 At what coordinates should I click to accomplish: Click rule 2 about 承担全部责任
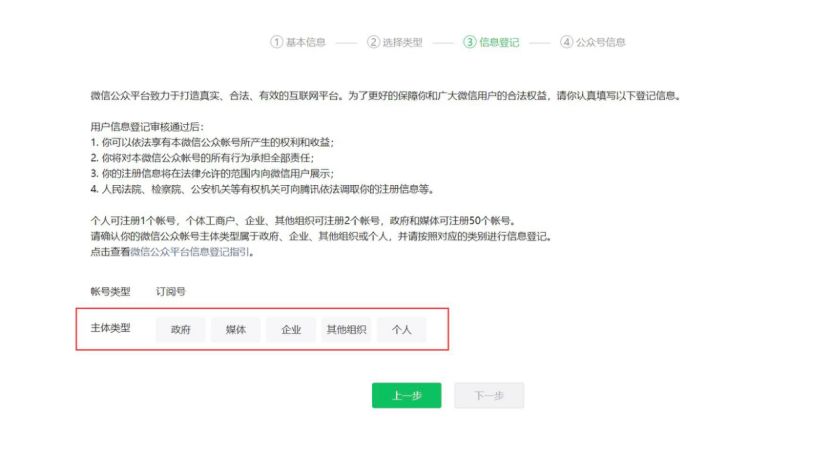(x=202, y=158)
